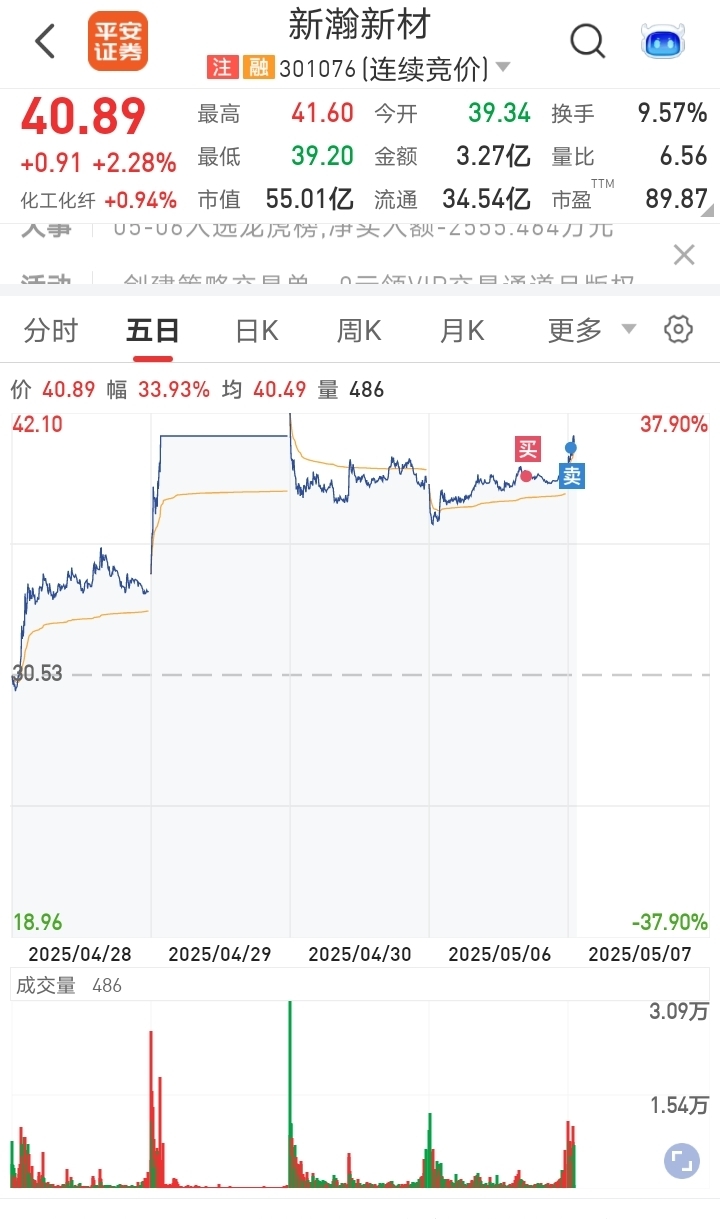Open the search magnifier icon
720x1219 pixels.
pyautogui.click(x=588, y=42)
